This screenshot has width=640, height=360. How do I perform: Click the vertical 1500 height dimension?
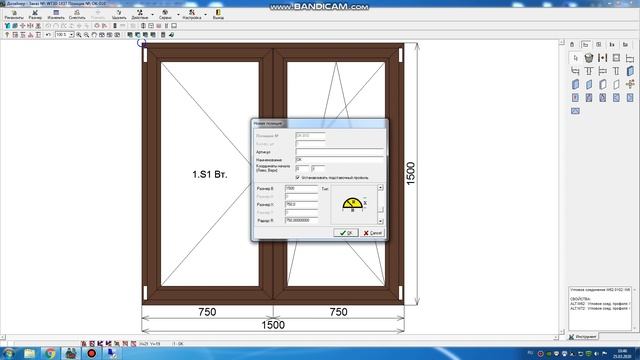click(411, 173)
